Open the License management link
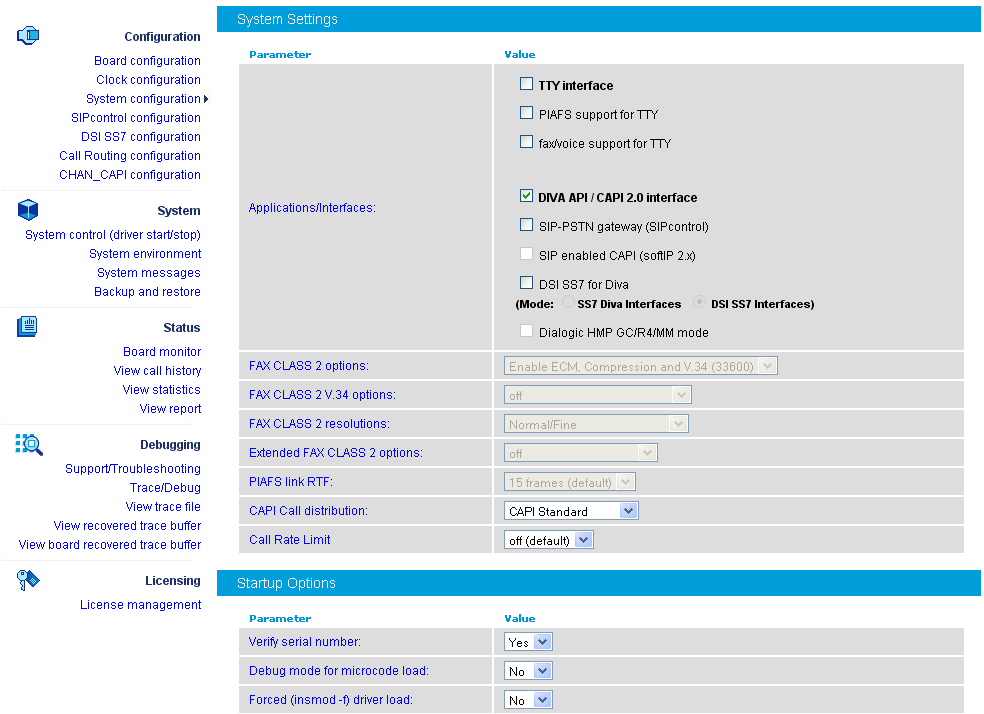Image resolution: width=984 pixels, height=714 pixels. point(140,605)
